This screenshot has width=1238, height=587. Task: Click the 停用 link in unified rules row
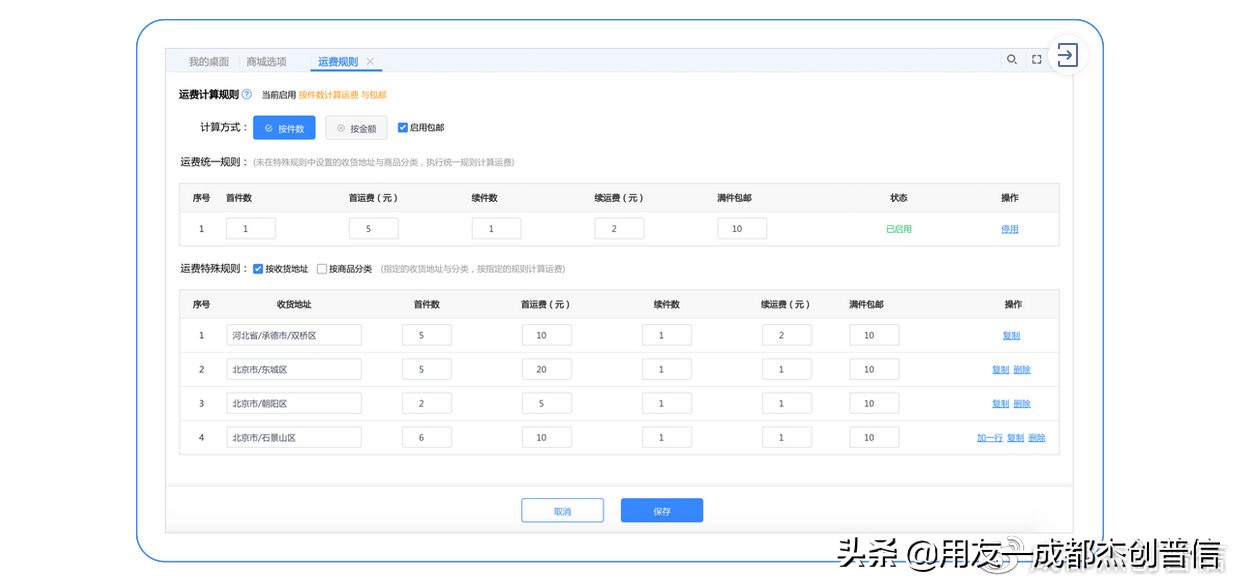1010,228
